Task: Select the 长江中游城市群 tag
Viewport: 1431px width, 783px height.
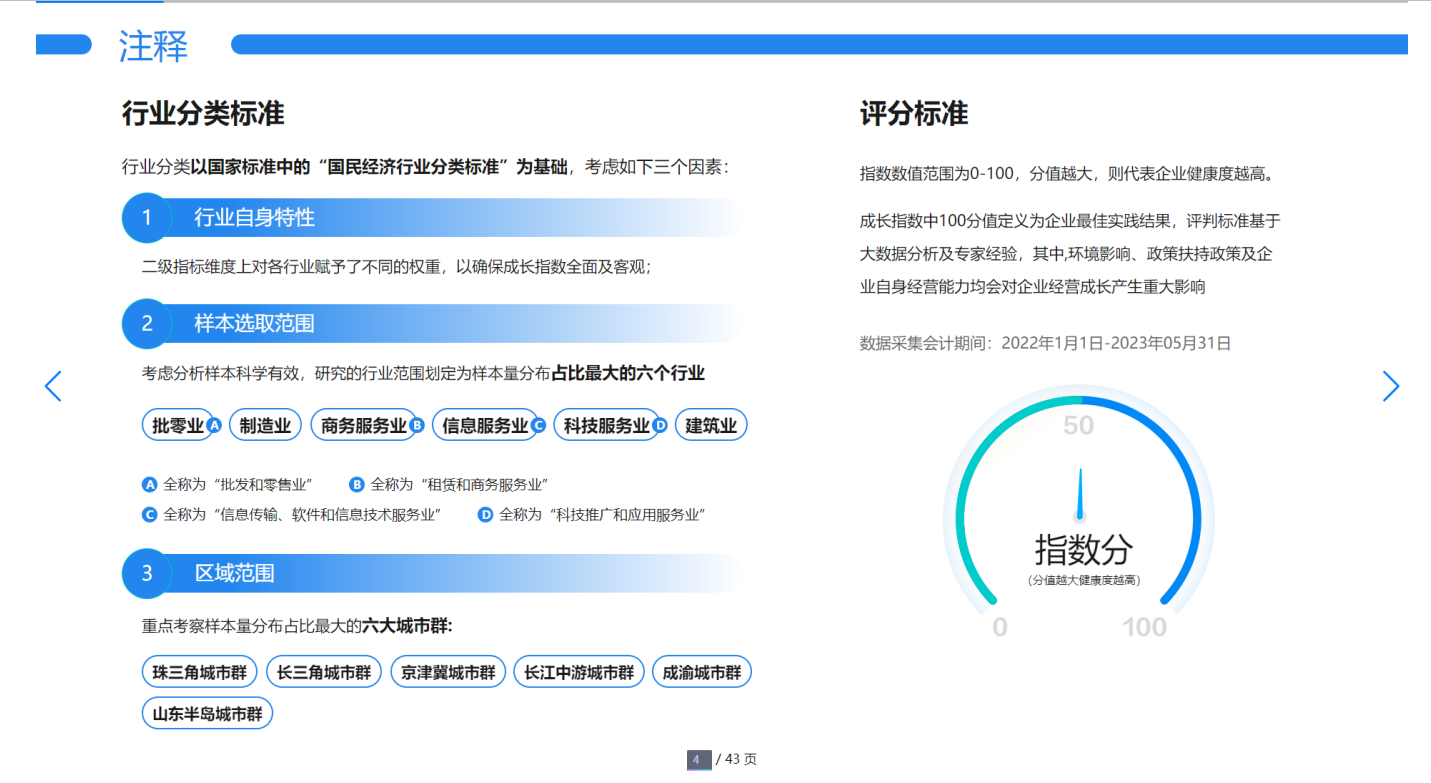Action: (x=579, y=673)
